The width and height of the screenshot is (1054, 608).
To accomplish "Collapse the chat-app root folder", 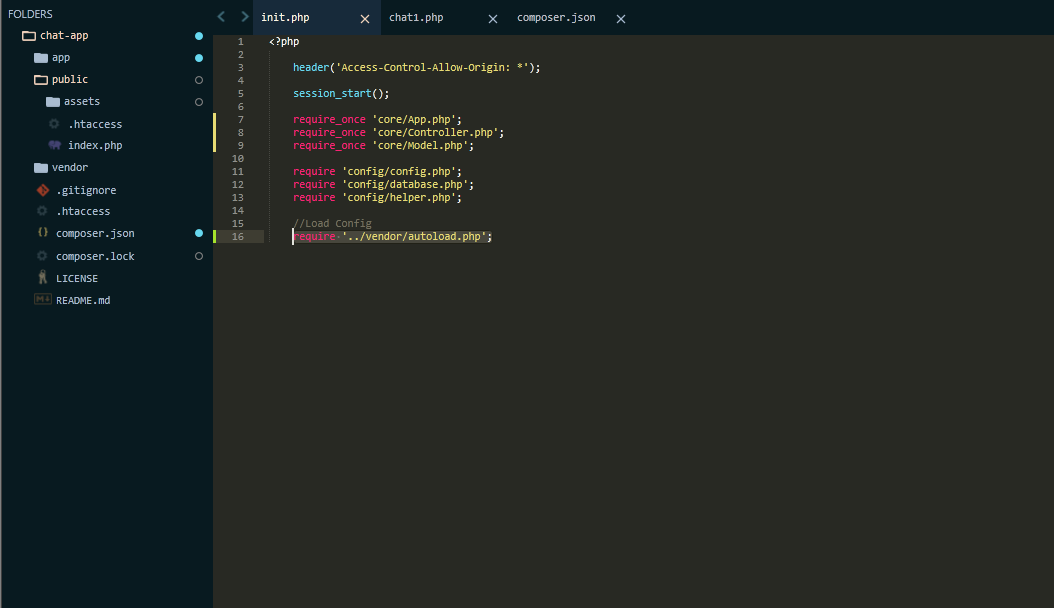I will coord(27,35).
